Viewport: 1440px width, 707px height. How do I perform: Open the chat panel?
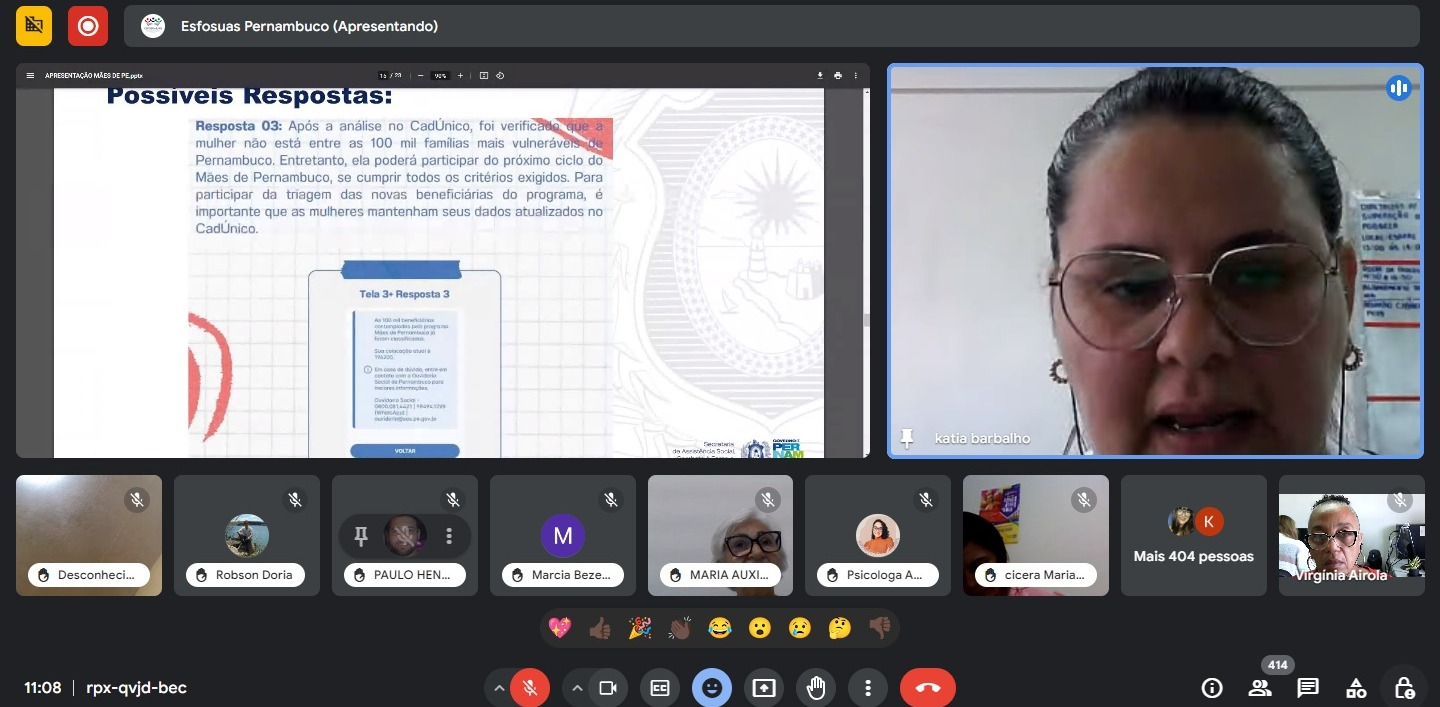[1308, 688]
